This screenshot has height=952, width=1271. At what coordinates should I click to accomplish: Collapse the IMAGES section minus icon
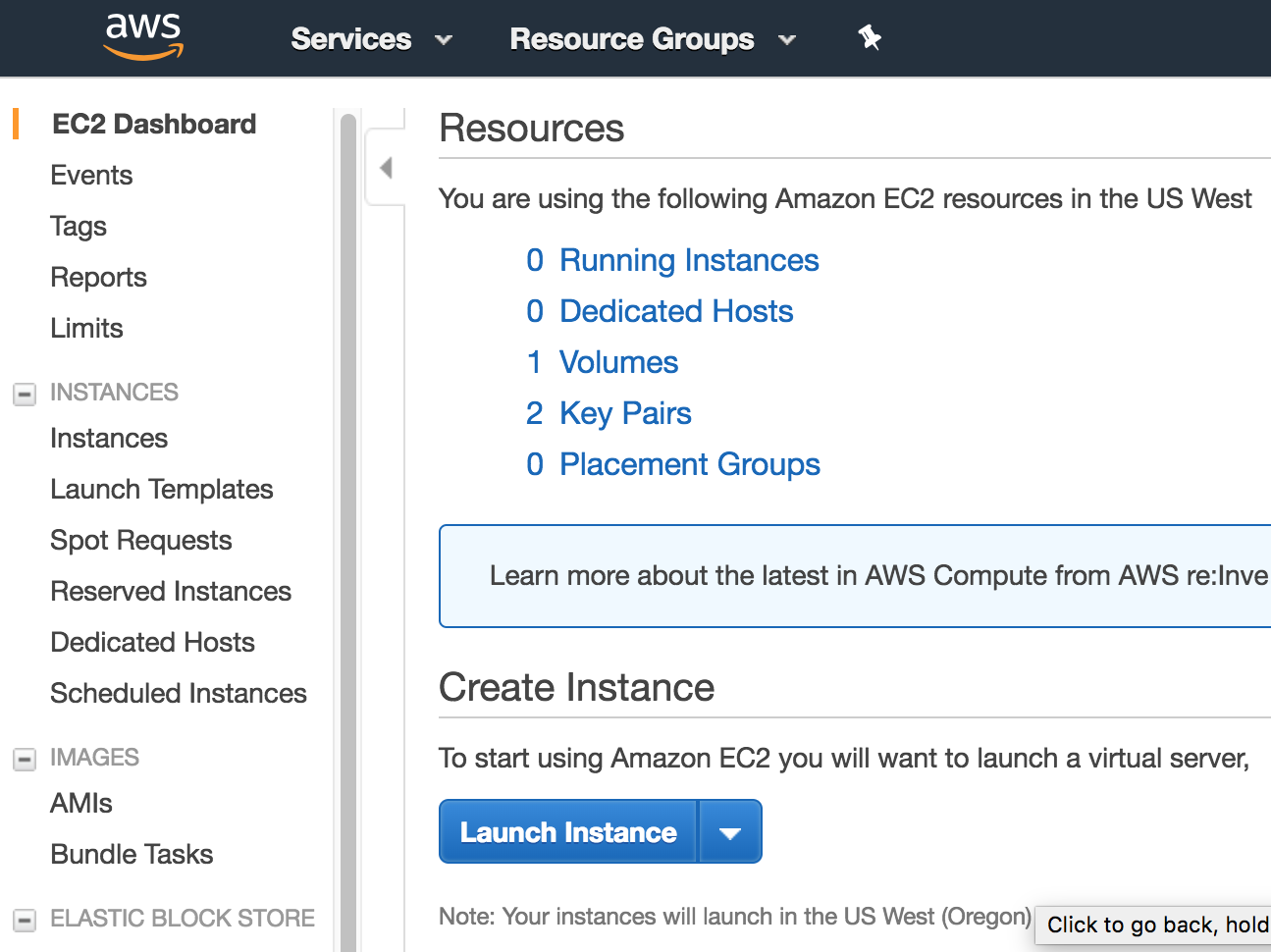pyautogui.click(x=25, y=759)
